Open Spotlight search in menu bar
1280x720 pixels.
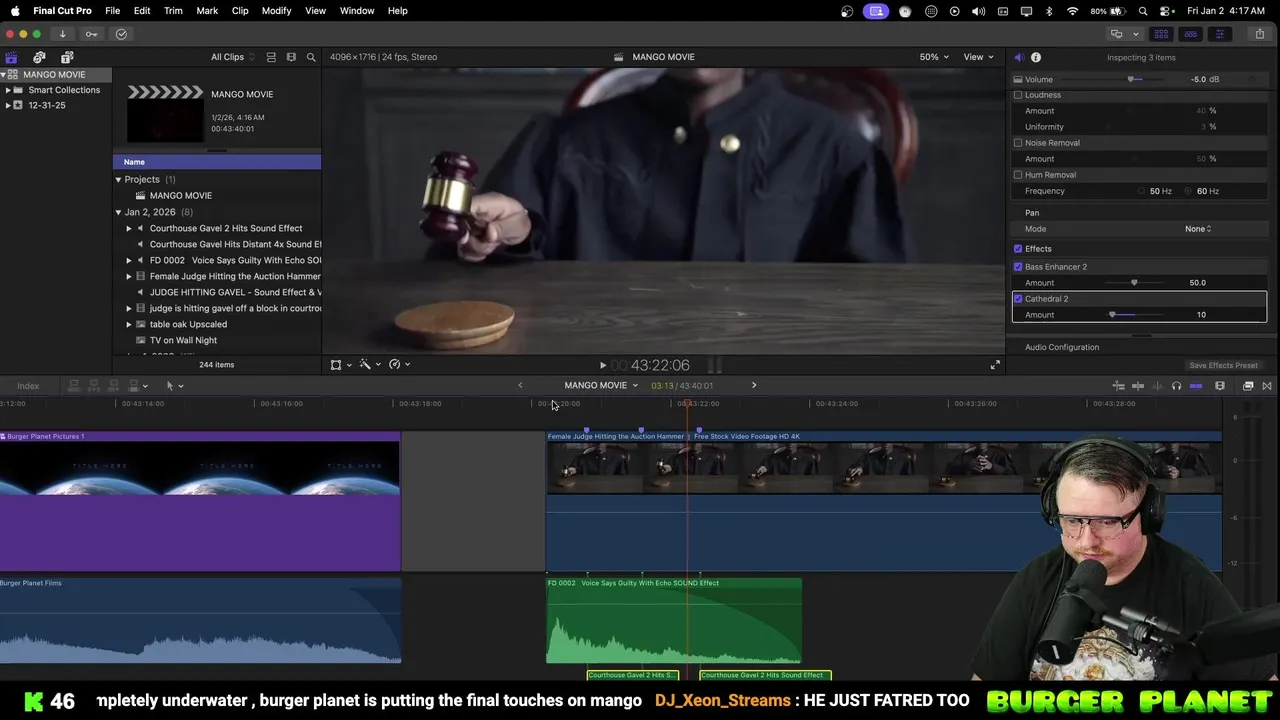click(1142, 10)
